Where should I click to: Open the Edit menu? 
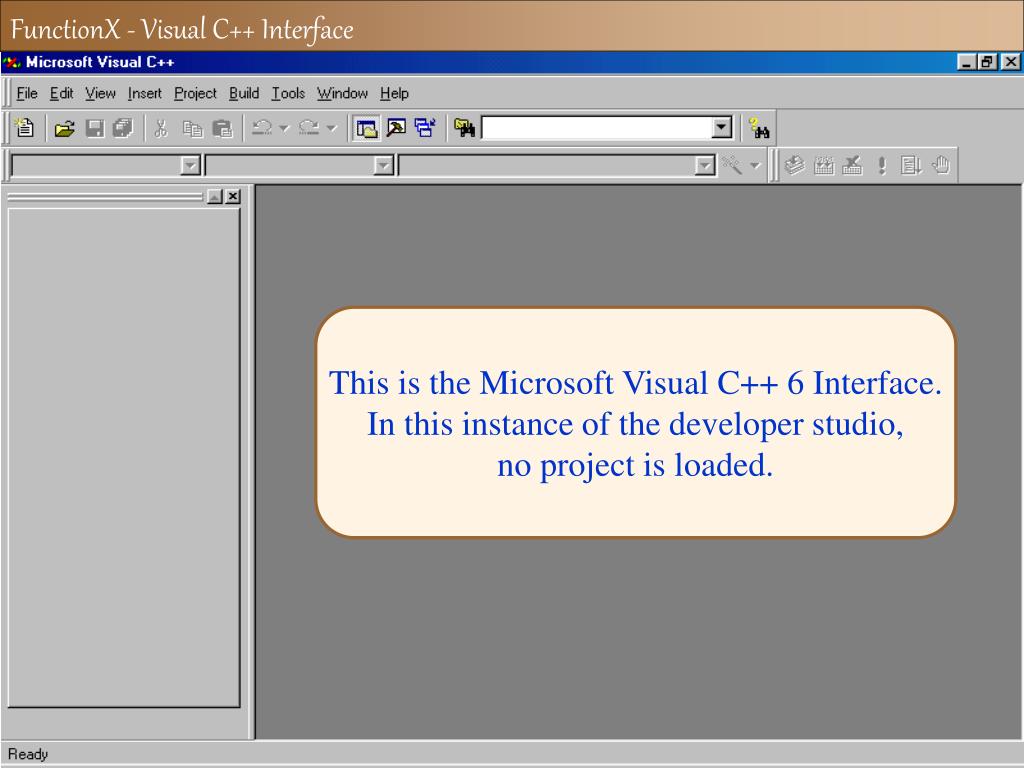tap(61, 93)
